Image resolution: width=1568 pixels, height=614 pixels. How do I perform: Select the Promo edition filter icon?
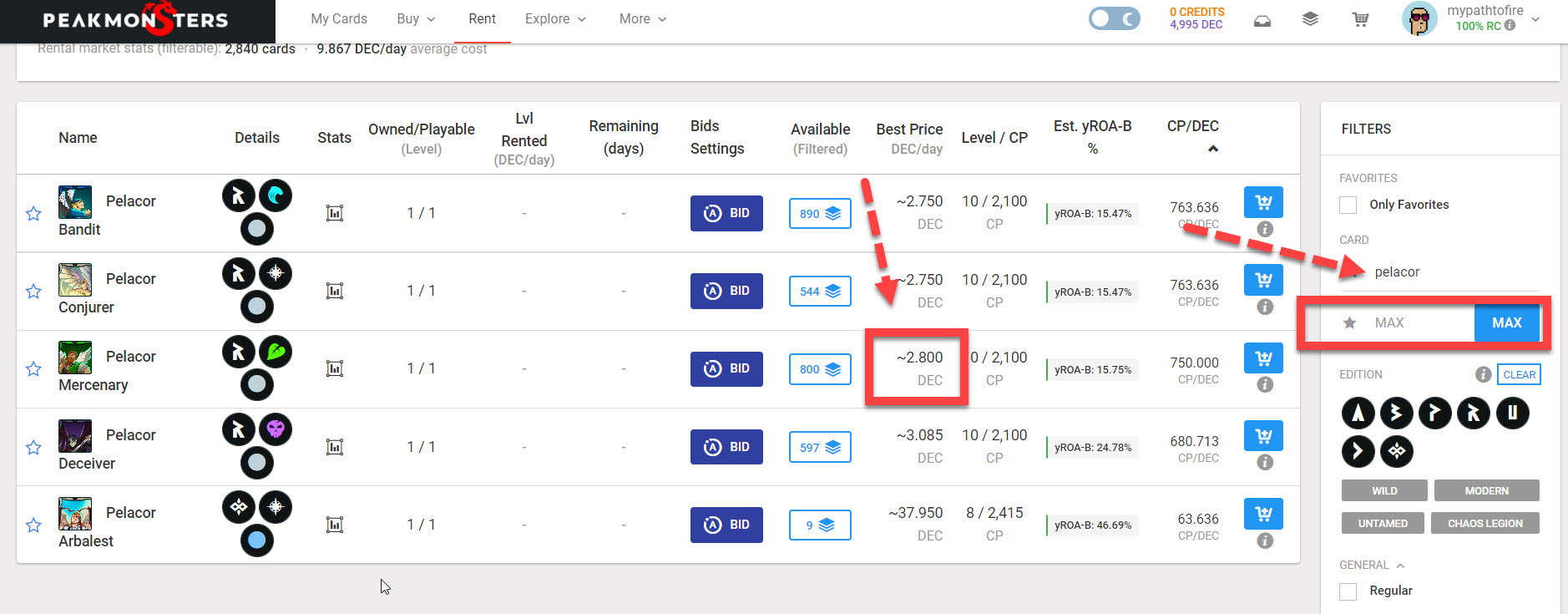tap(1435, 413)
